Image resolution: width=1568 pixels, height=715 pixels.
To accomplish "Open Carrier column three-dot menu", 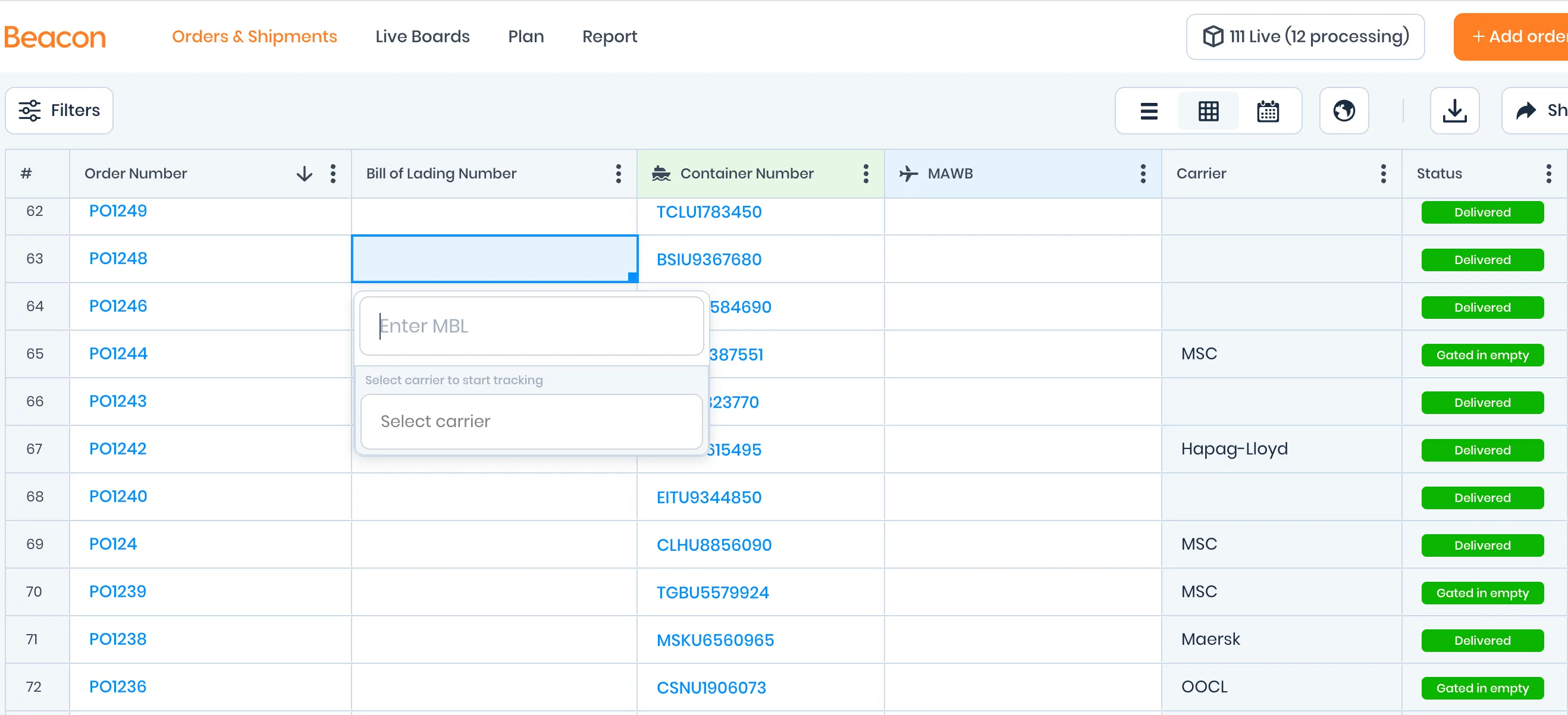I will click(1383, 174).
